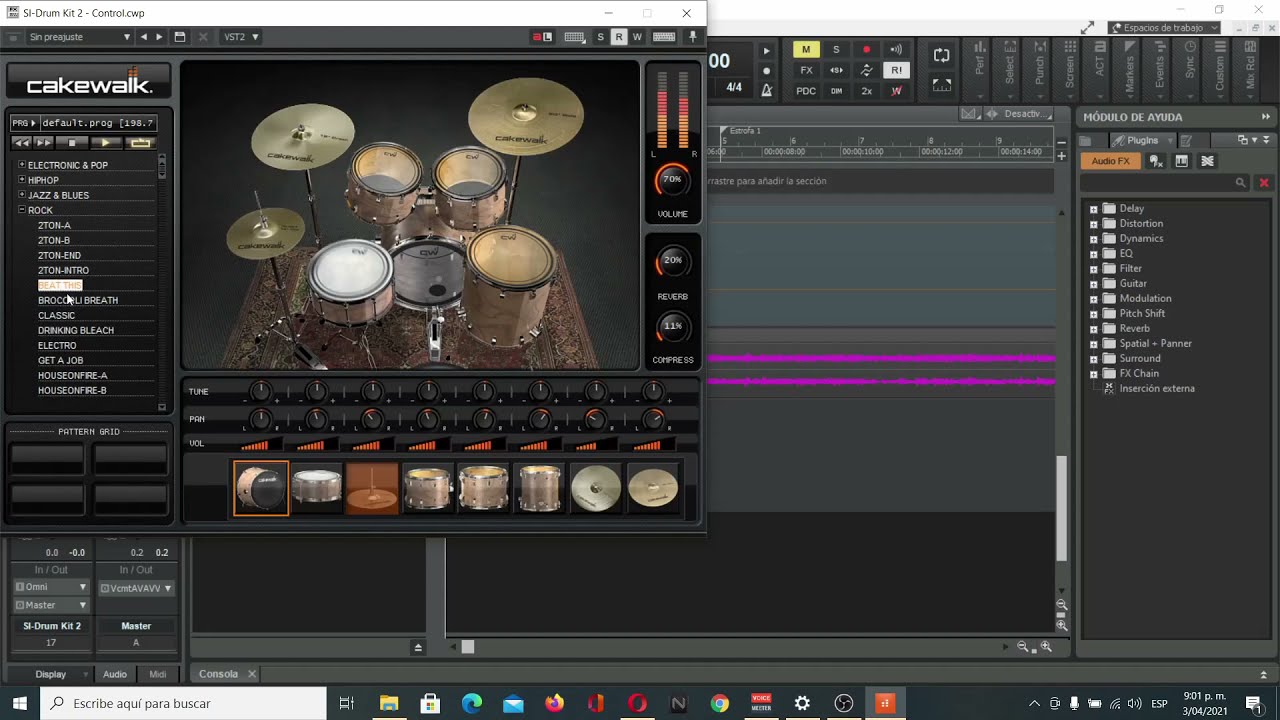Open File Explorer from taskbar

[389, 704]
